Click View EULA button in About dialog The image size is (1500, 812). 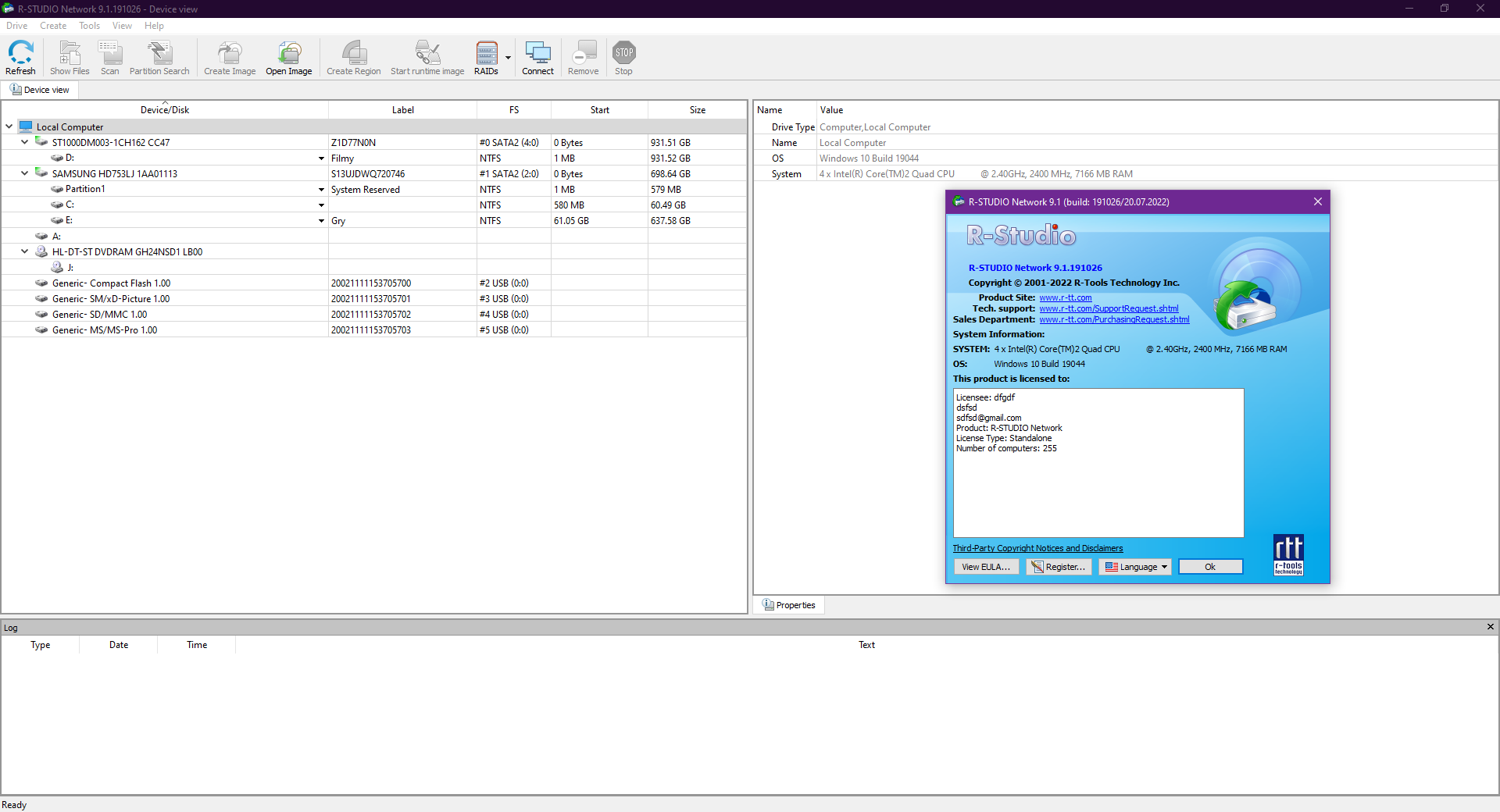point(986,567)
